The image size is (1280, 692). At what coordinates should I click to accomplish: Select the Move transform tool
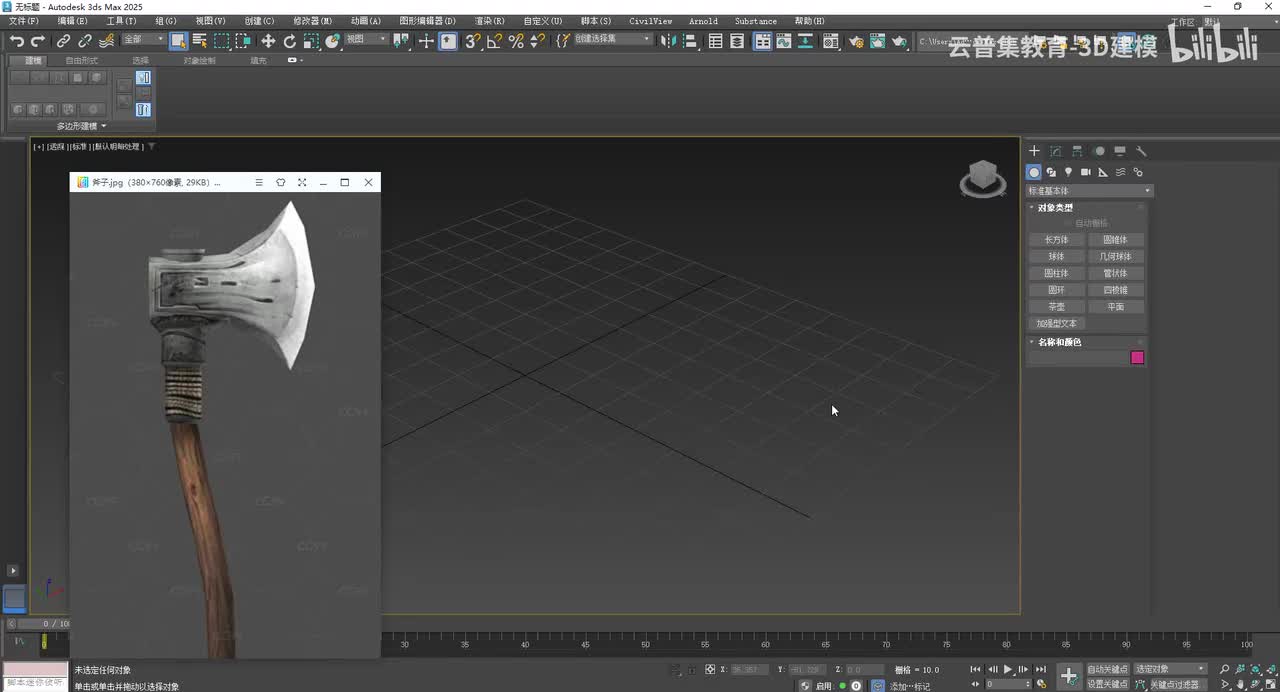(268, 41)
